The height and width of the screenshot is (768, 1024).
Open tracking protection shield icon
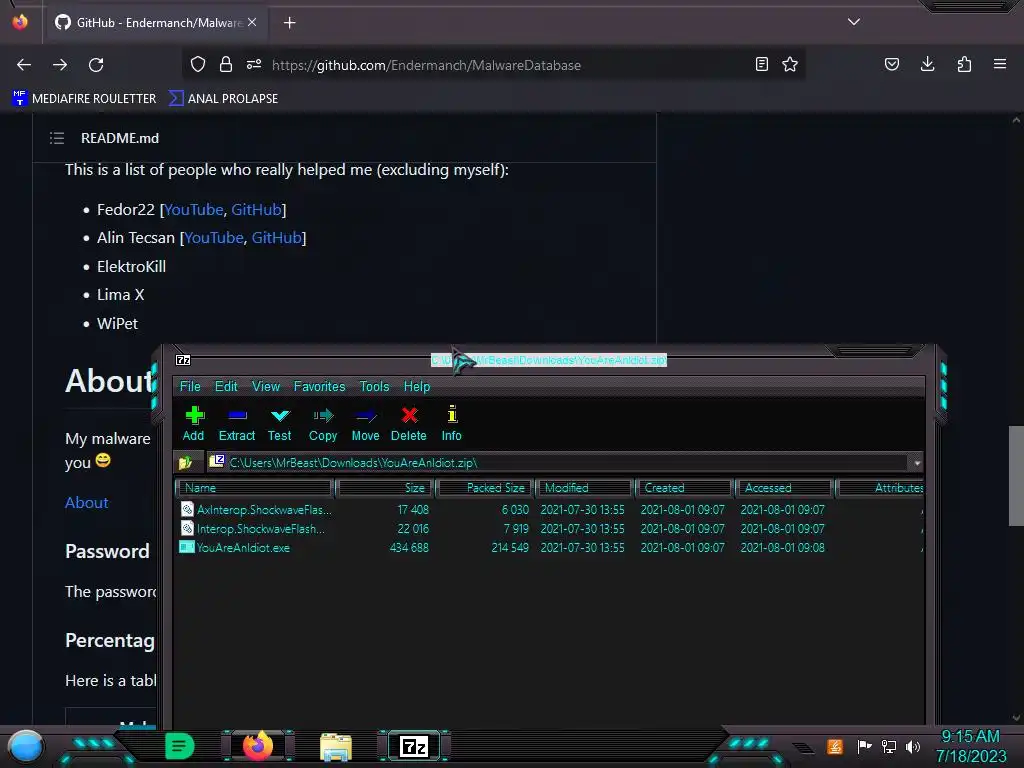coord(198,64)
